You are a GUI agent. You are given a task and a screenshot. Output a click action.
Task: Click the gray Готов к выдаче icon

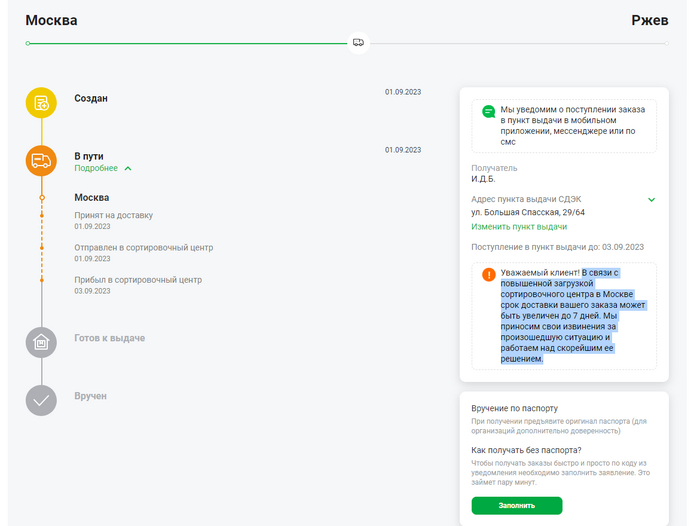41,342
